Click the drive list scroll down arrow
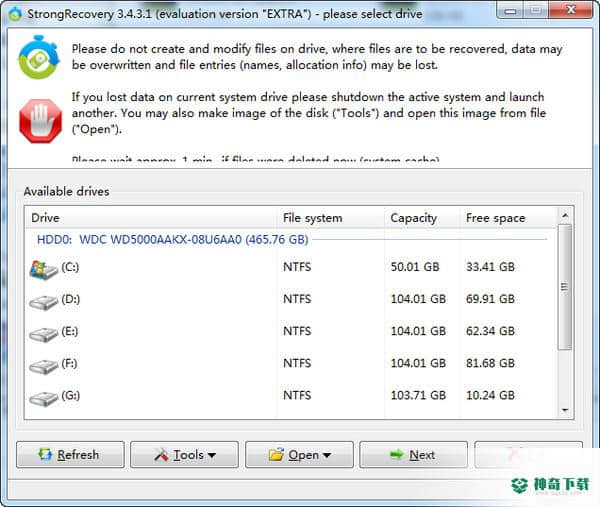Viewport: 600px width, 507px height. (x=565, y=411)
